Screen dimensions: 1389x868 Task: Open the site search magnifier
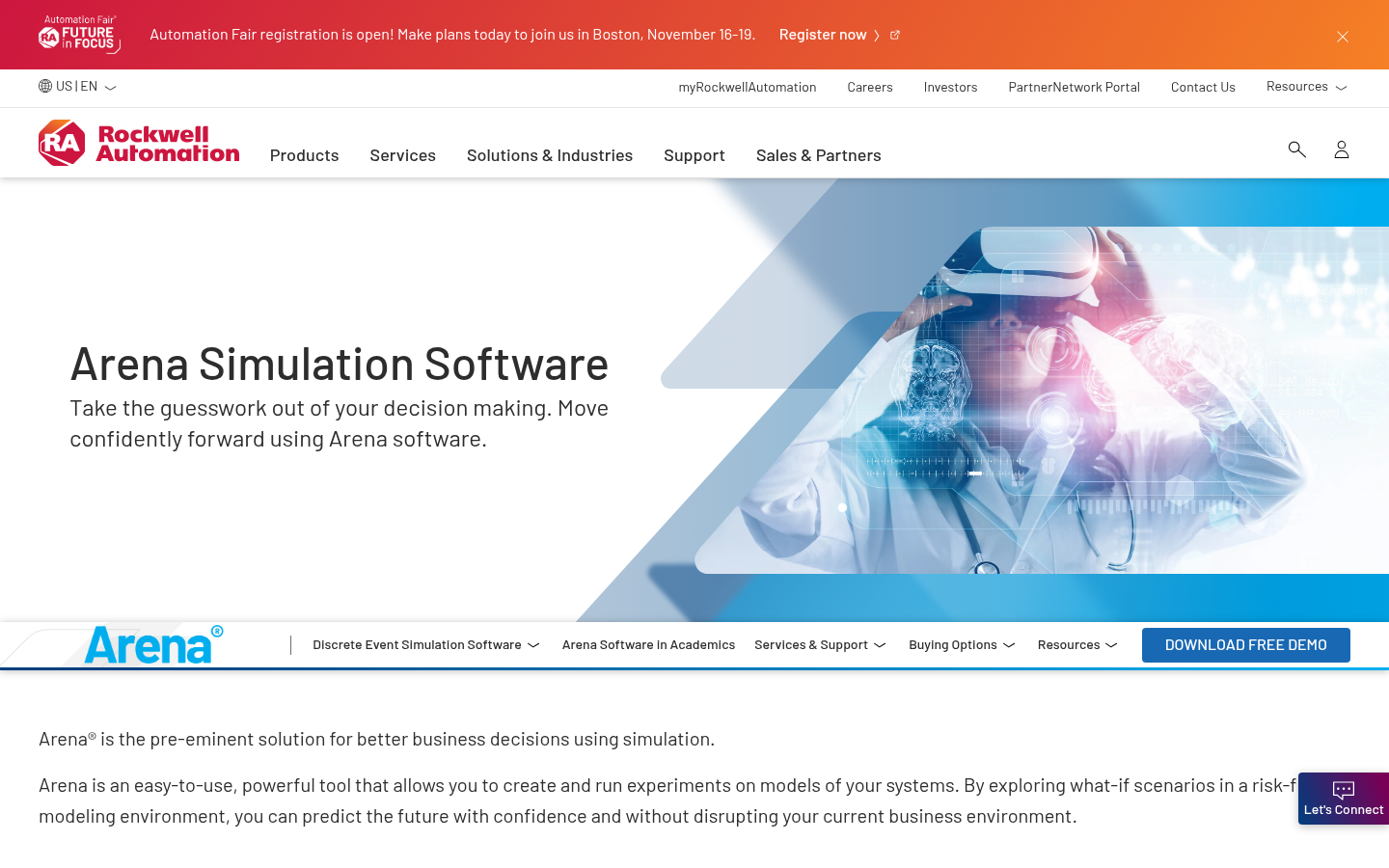click(1297, 149)
